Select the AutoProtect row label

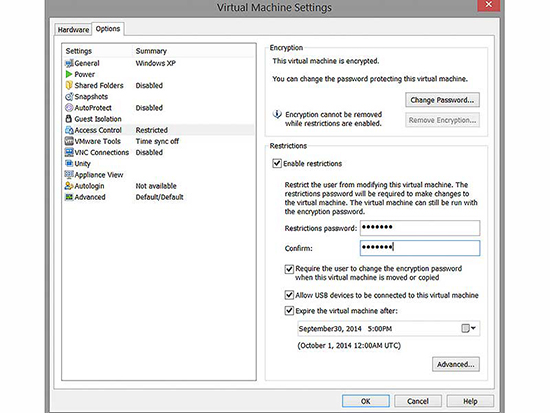(x=93, y=108)
